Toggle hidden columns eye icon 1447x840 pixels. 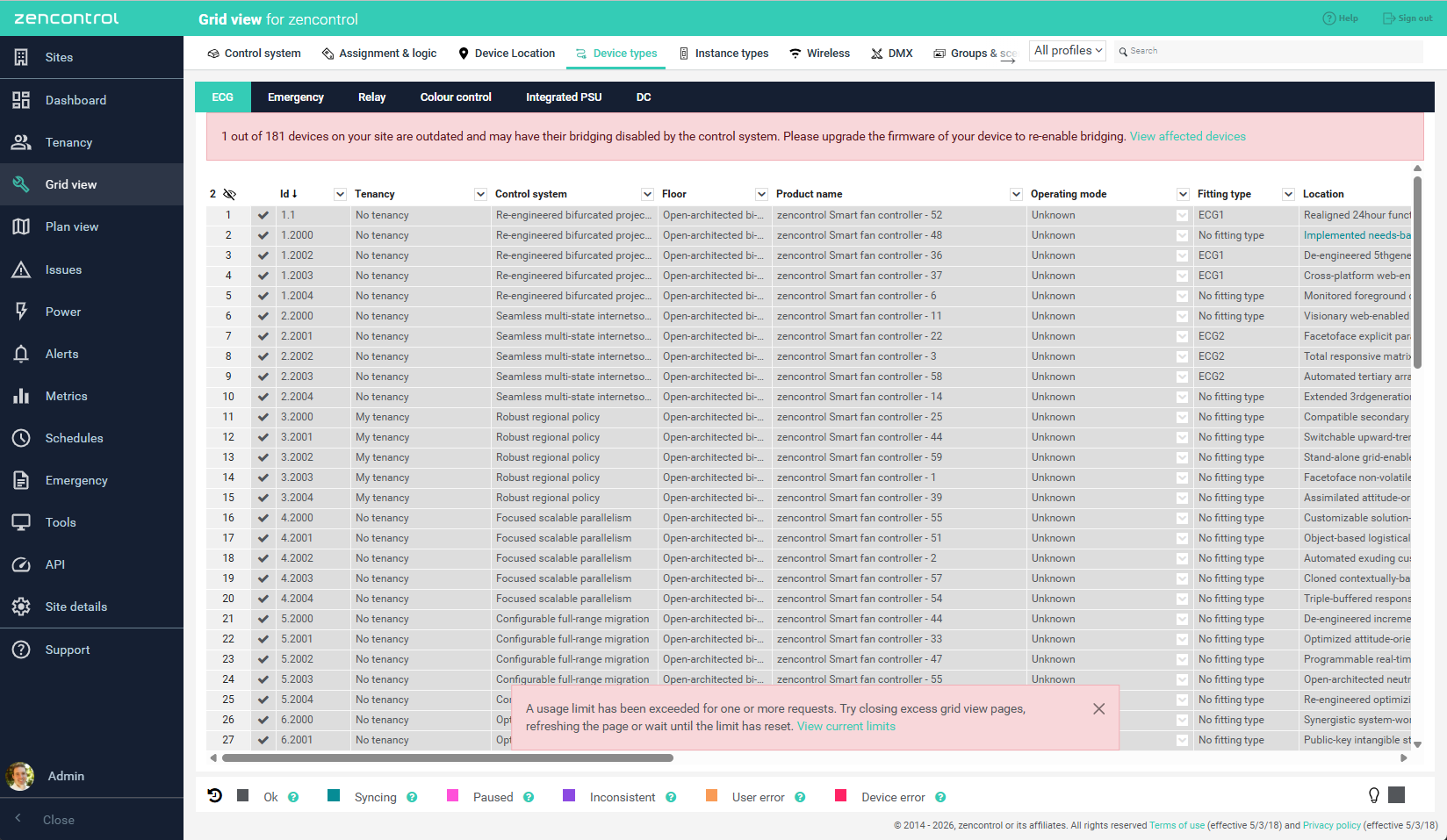[x=230, y=194]
